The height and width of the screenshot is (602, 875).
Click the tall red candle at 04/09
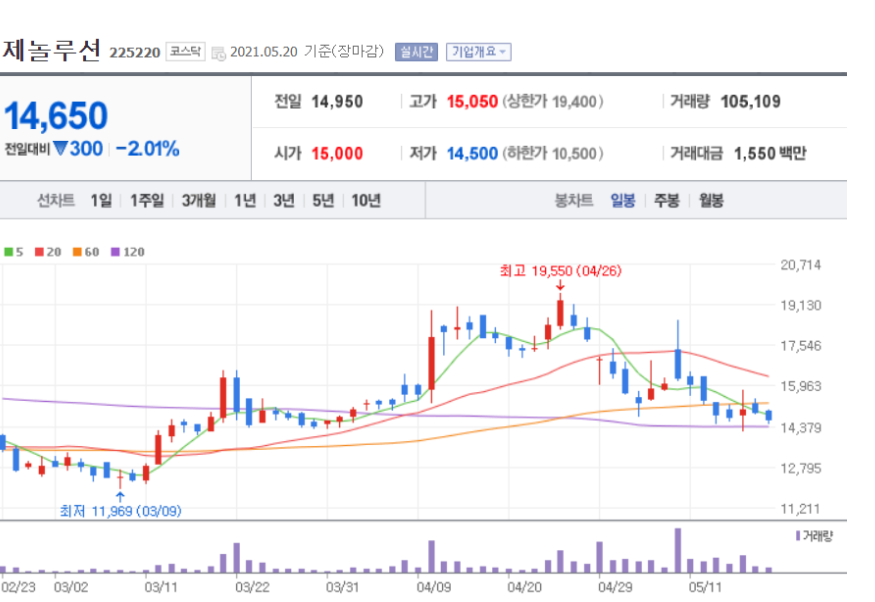[431, 358]
